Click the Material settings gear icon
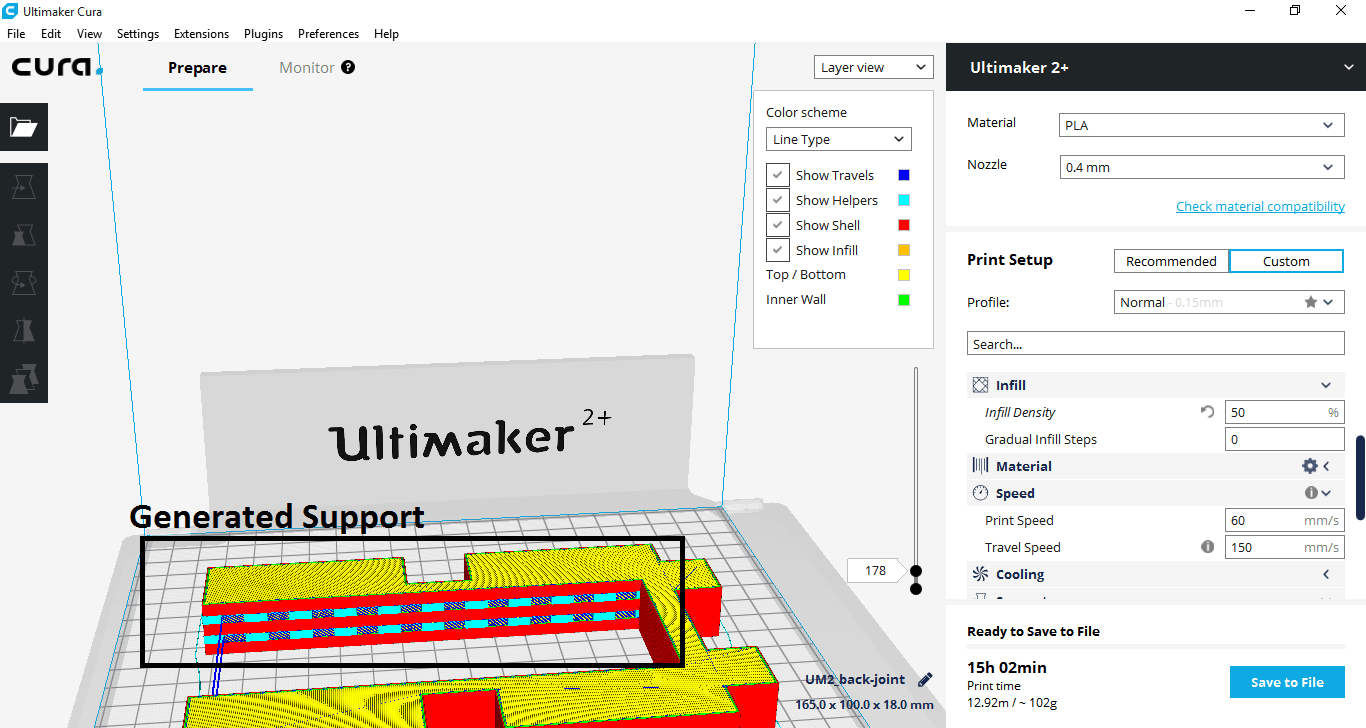1366x728 pixels. pyautogui.click(x=1309, y=466)
